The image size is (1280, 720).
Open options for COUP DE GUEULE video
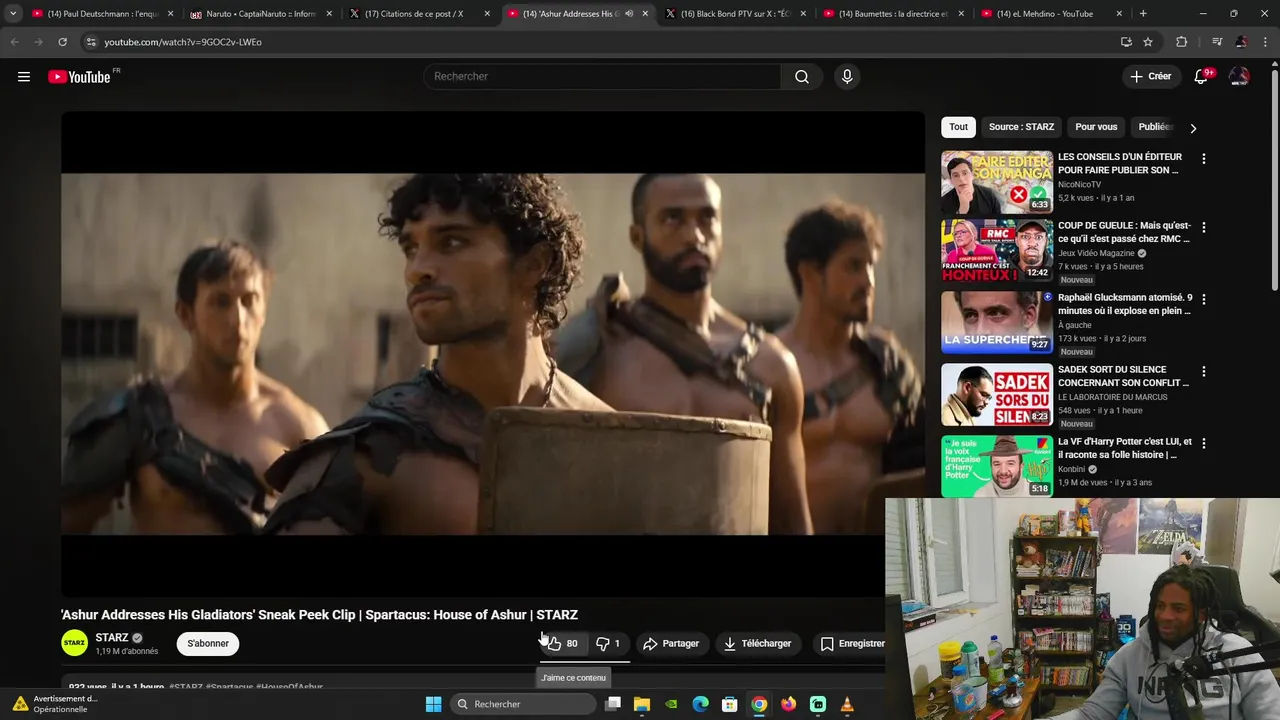[x=1203, y=228]
